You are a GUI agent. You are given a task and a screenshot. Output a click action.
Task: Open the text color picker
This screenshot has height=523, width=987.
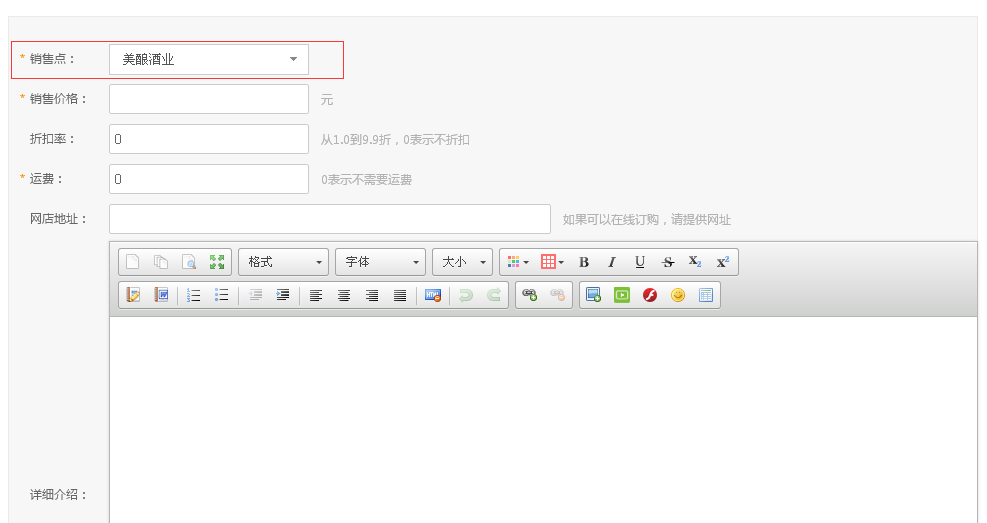517,262
